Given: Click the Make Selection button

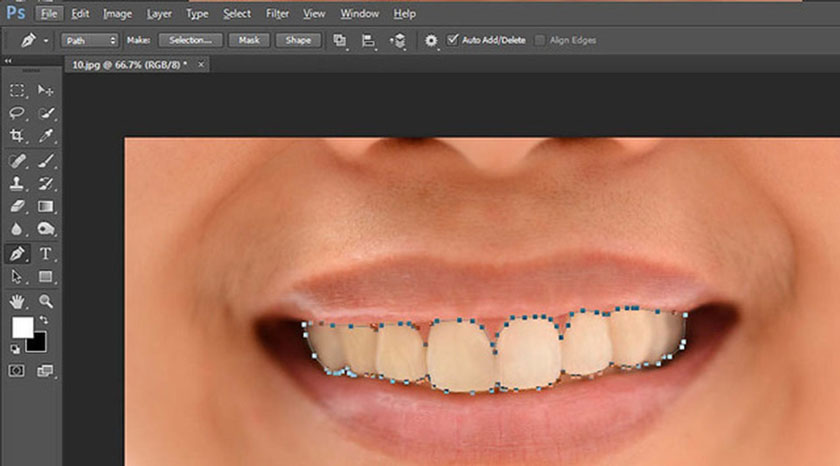Looking at the screenshot, I should click(190, 40).
